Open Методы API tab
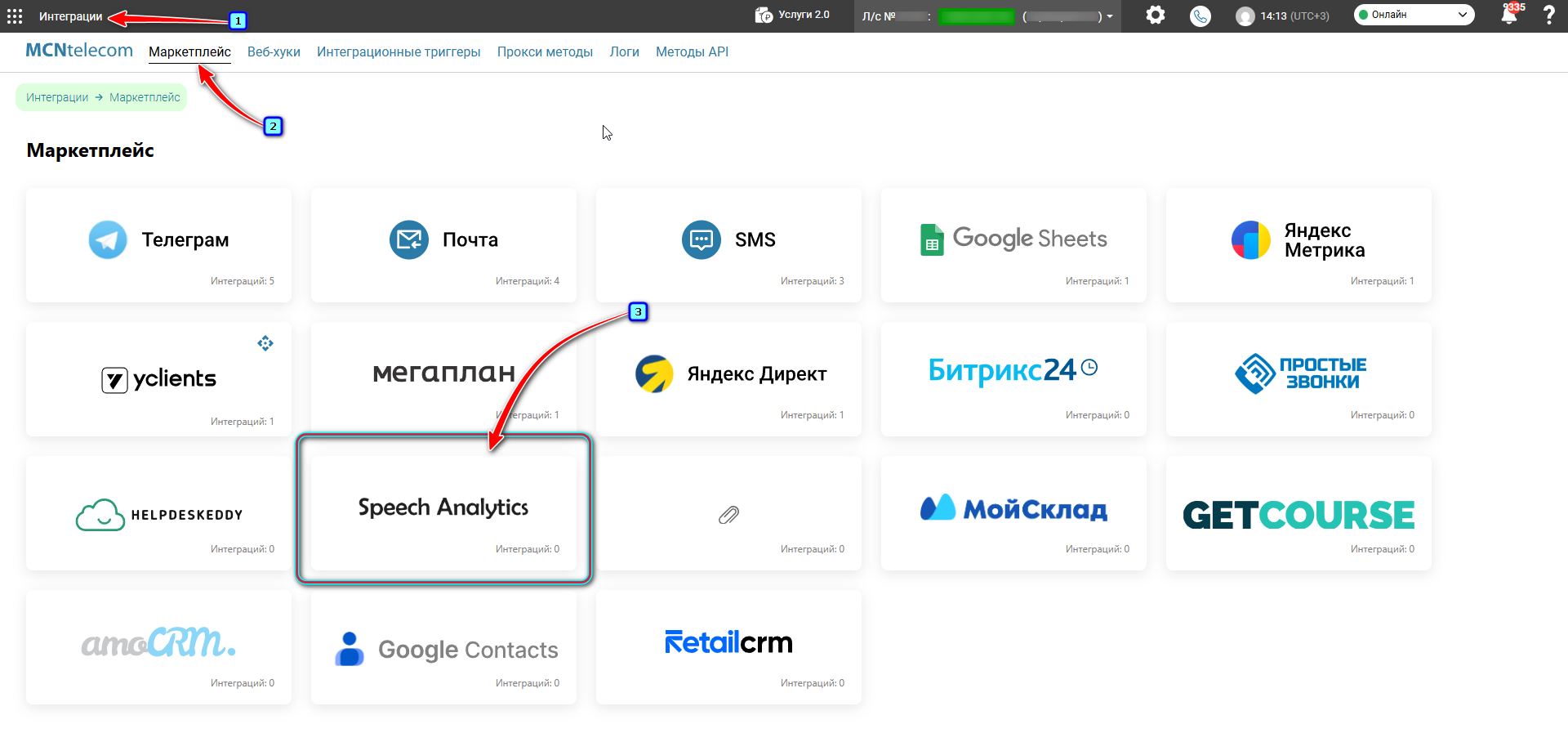The image size is (1568, 751). [692, 51]
